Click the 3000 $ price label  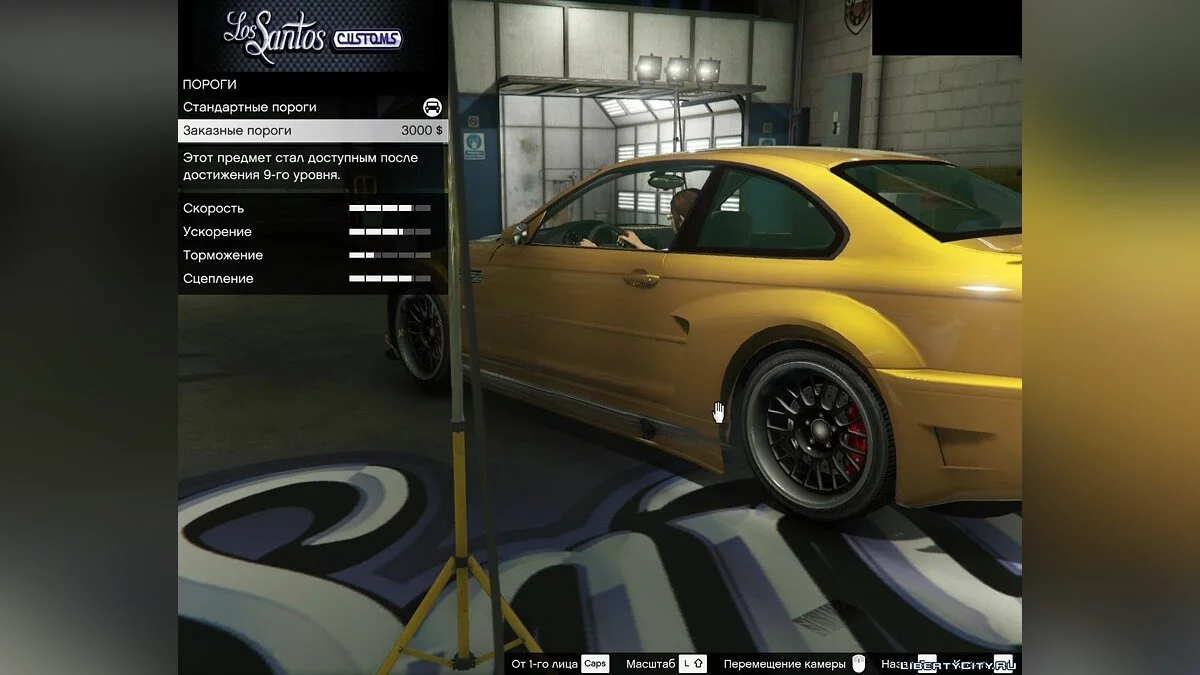pyautogui.click(x=423, y=130)
